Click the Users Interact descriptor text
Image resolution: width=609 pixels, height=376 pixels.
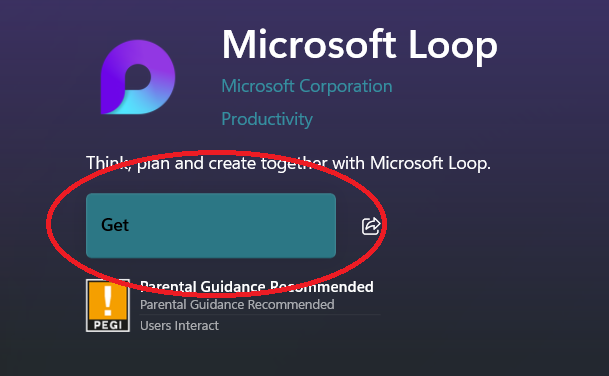(x=179, y=326)
